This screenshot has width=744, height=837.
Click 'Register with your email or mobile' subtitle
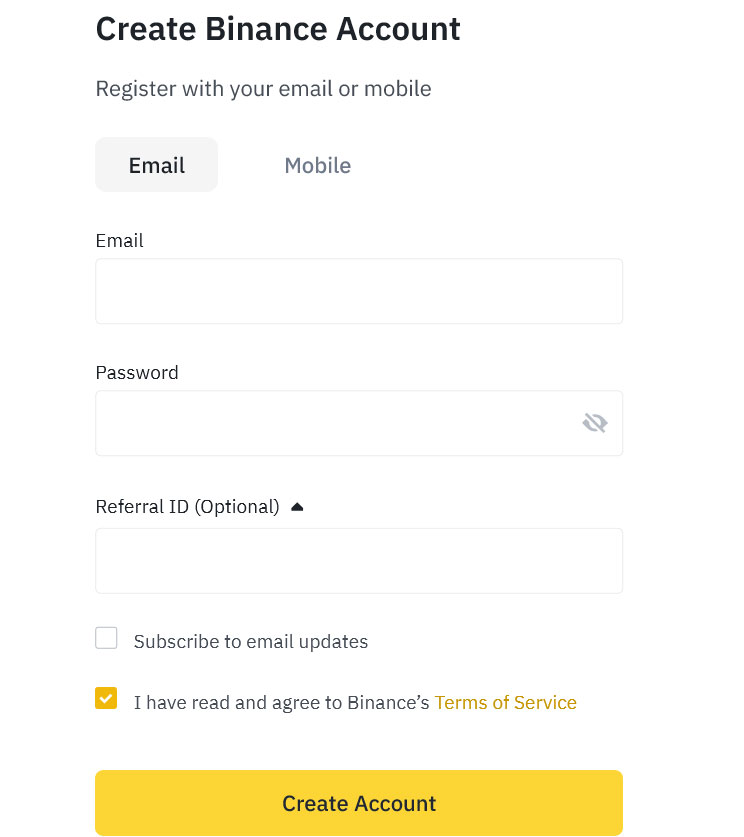tap(263, 89)
